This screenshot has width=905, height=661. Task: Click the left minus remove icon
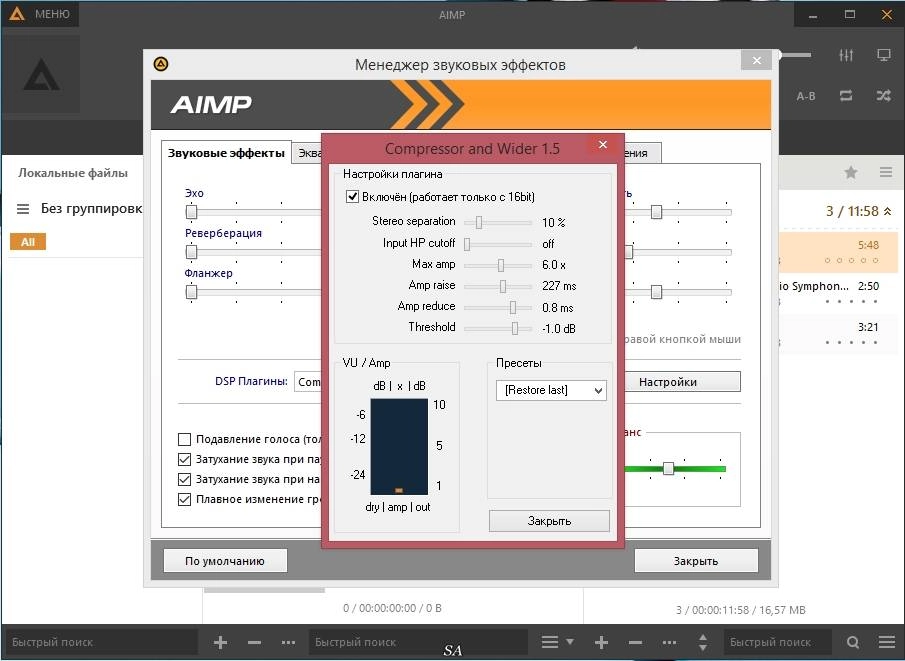click(x=254, y=642)
